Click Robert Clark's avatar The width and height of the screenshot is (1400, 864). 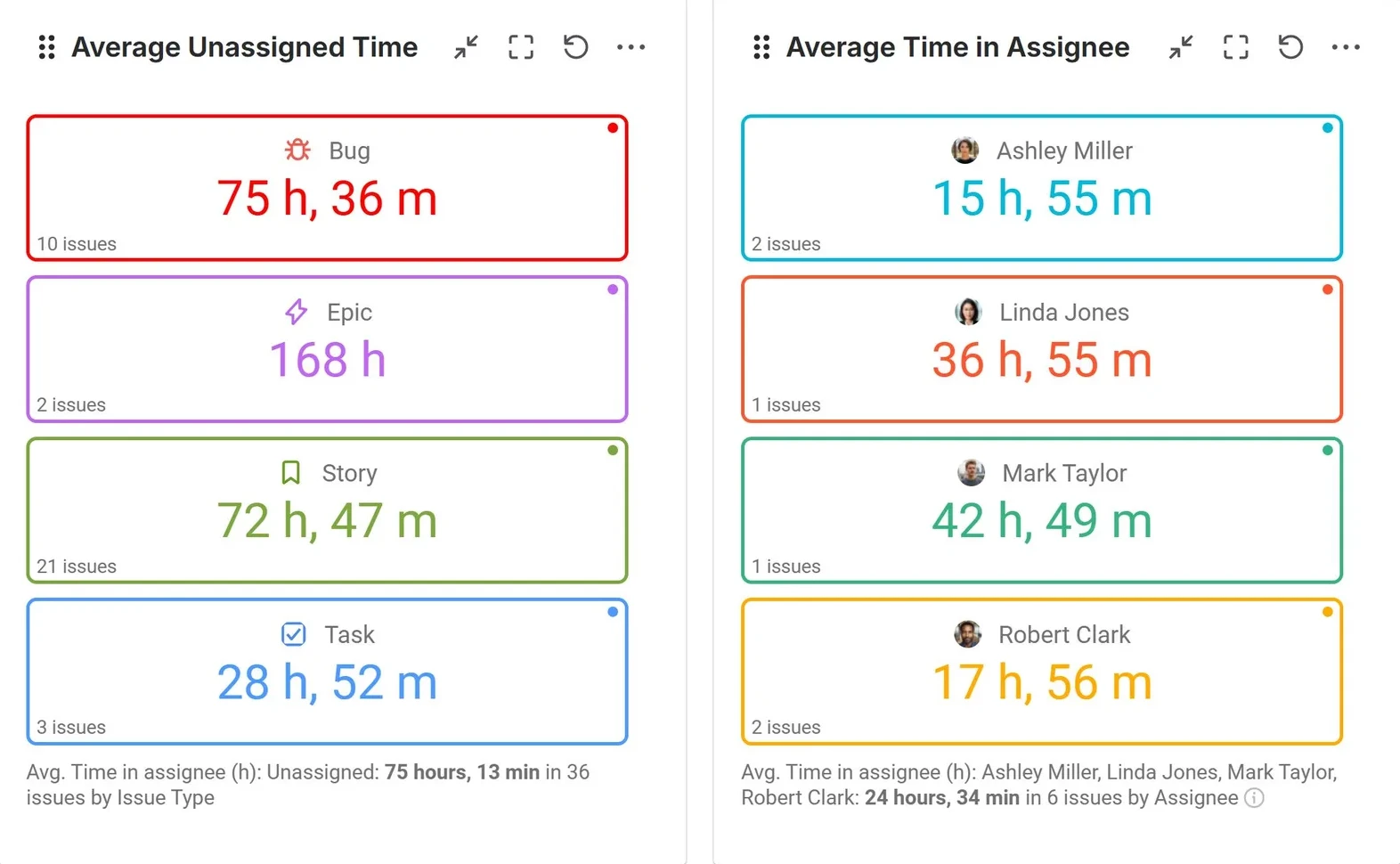(x=968, y=634)
